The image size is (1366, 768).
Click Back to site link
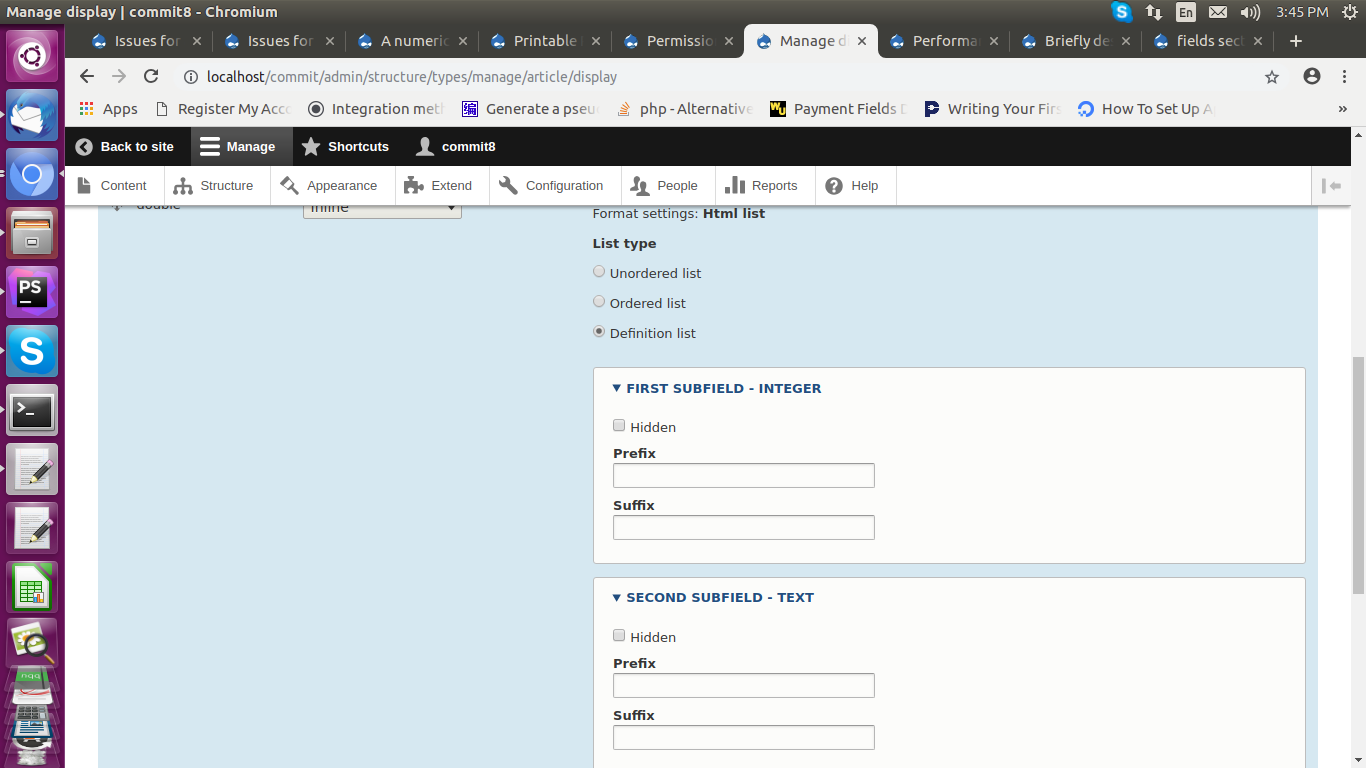(x=125, y=146)
